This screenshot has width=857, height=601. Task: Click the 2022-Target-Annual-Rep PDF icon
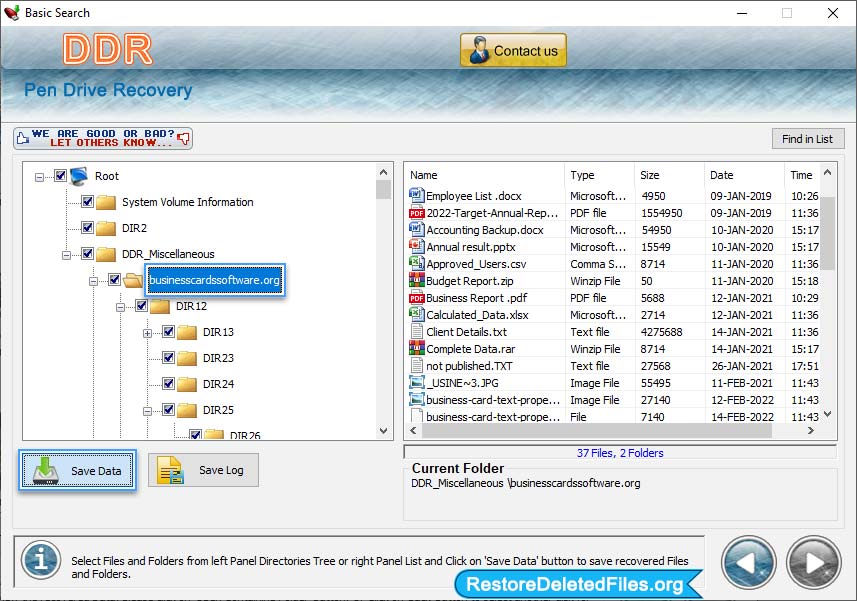point(416,213)
